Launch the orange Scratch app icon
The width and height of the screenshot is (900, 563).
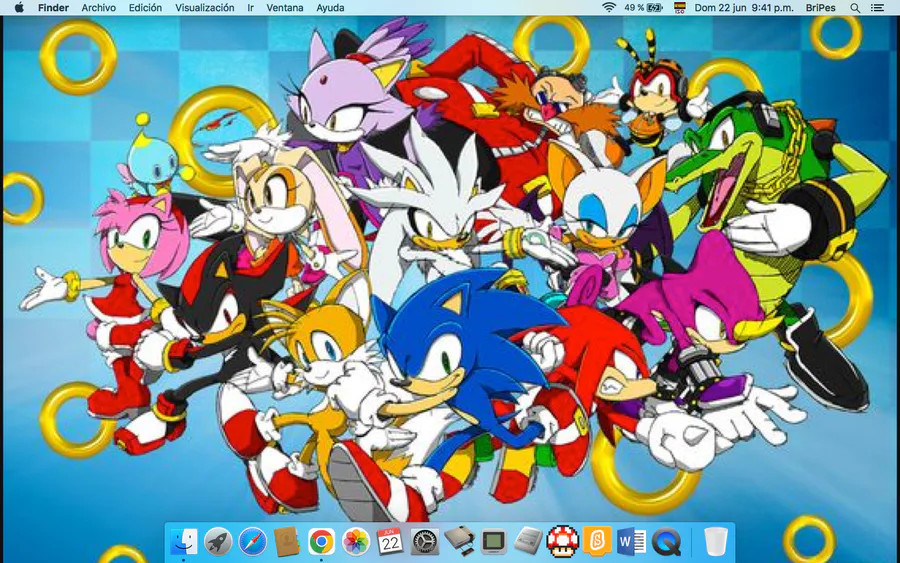tap(597, 541)
